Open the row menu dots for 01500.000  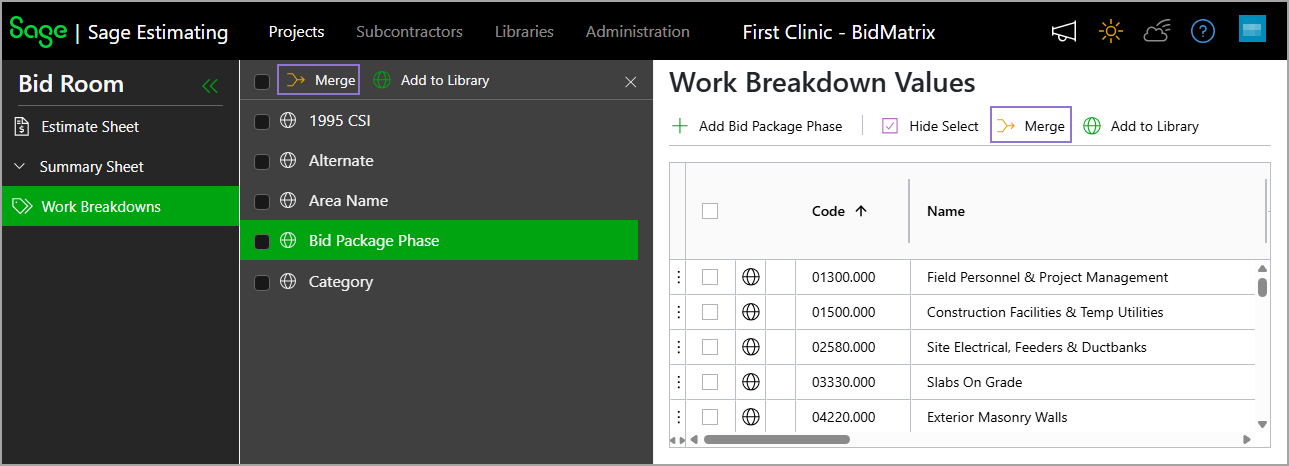(678, 312)
